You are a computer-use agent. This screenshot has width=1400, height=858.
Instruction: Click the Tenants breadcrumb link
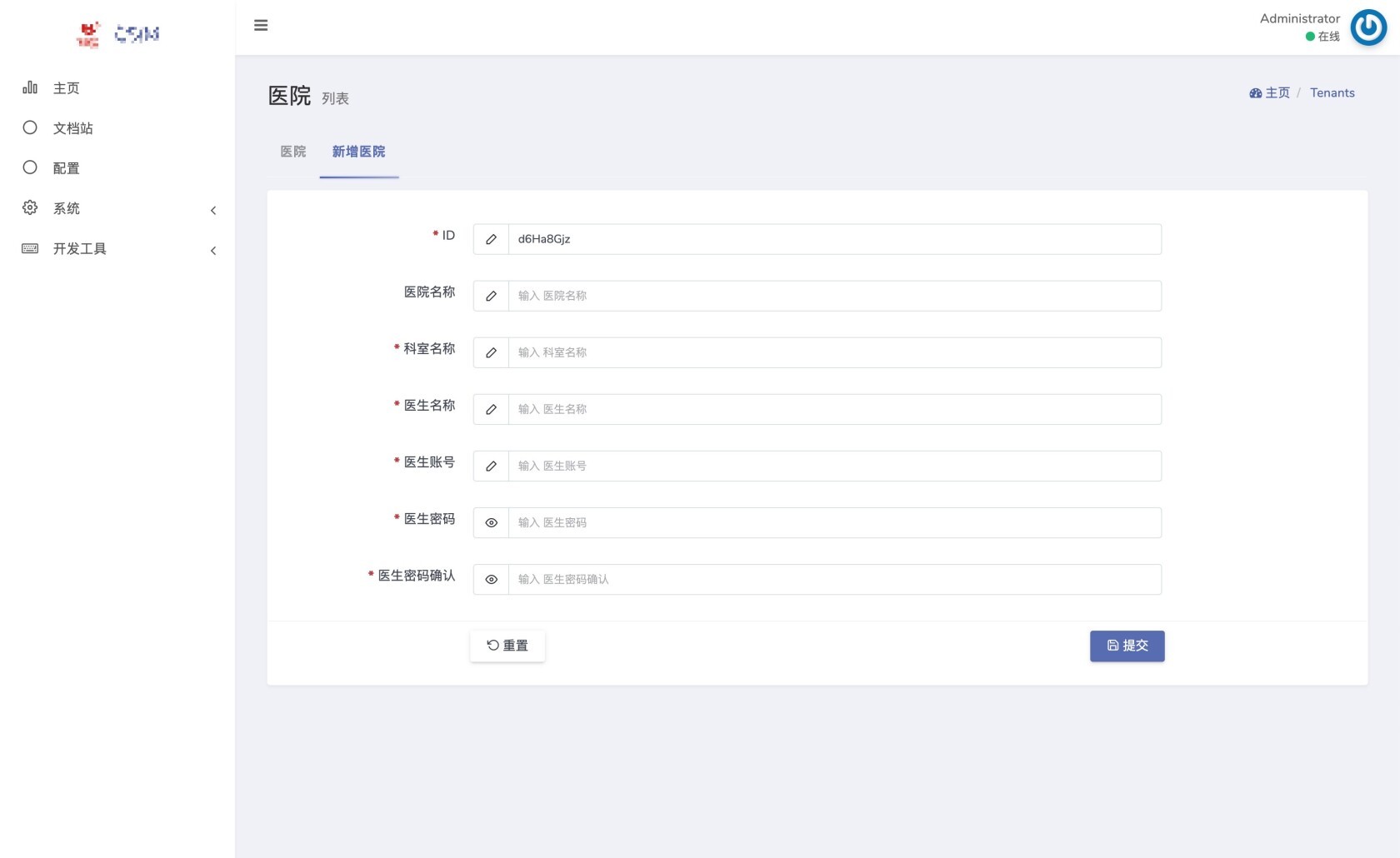click(1332, 93)
